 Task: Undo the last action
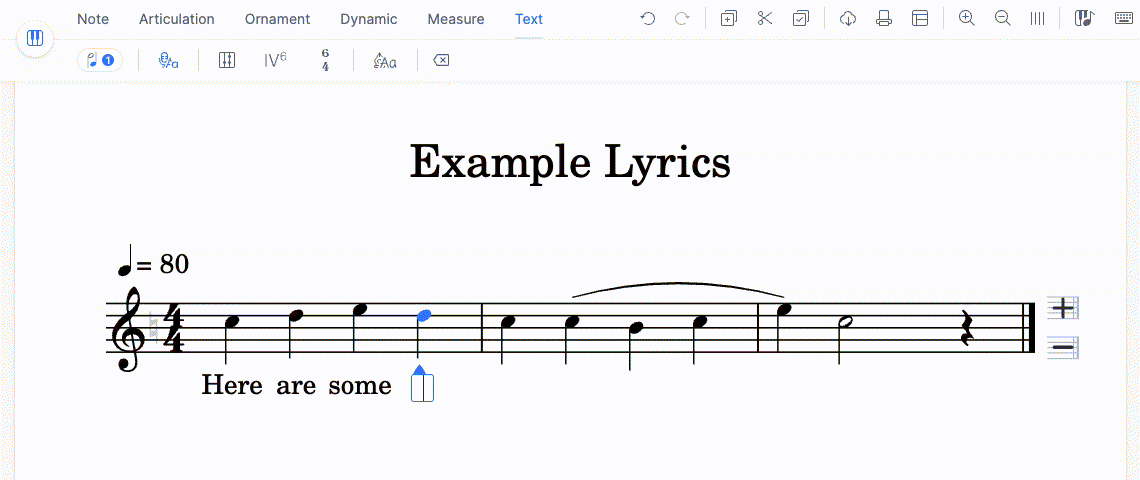(x=648, y=19)
